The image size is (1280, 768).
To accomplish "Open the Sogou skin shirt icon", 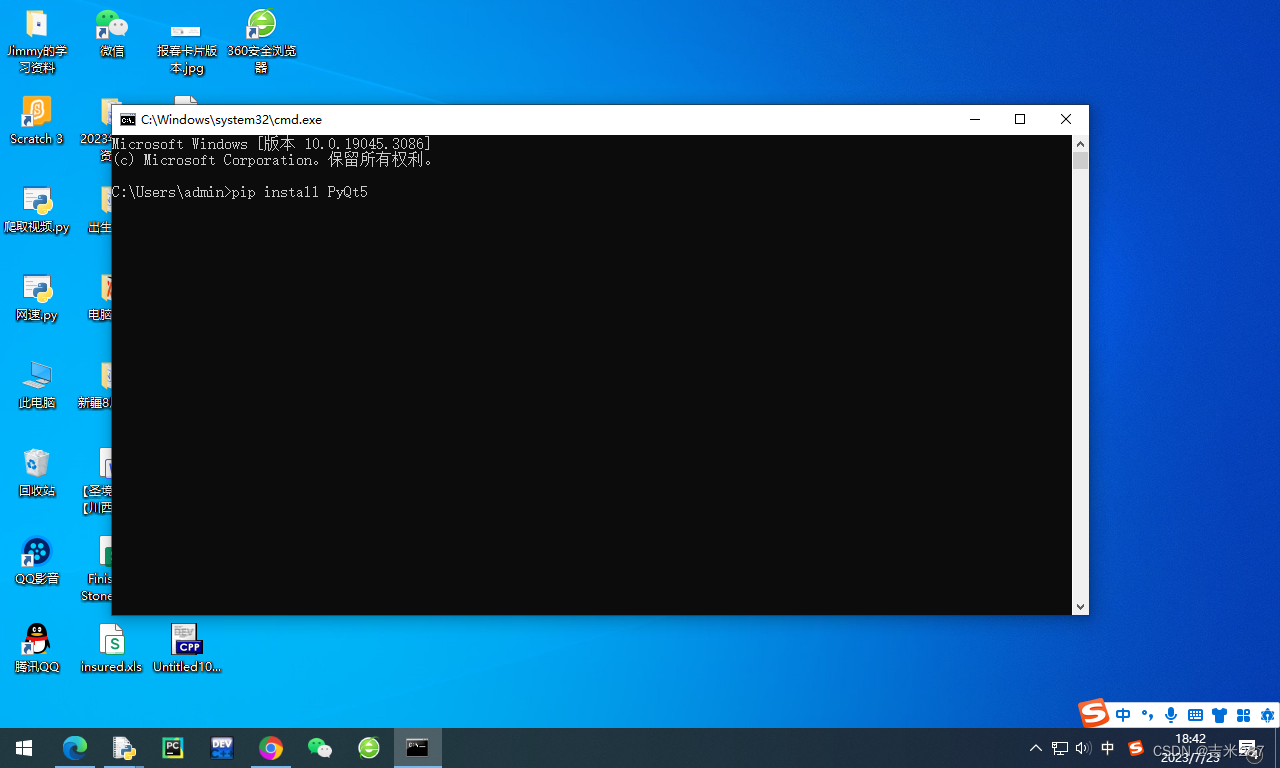I will click(x=1219, y=715).
